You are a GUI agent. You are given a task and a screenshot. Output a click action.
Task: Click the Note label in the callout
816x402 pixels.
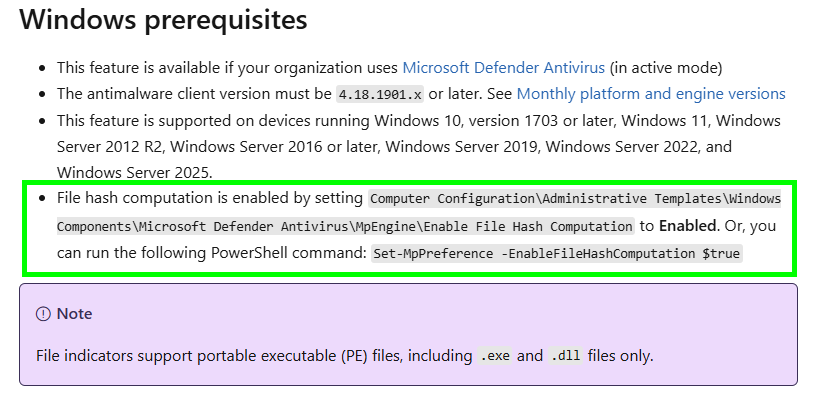click(74, 314)
